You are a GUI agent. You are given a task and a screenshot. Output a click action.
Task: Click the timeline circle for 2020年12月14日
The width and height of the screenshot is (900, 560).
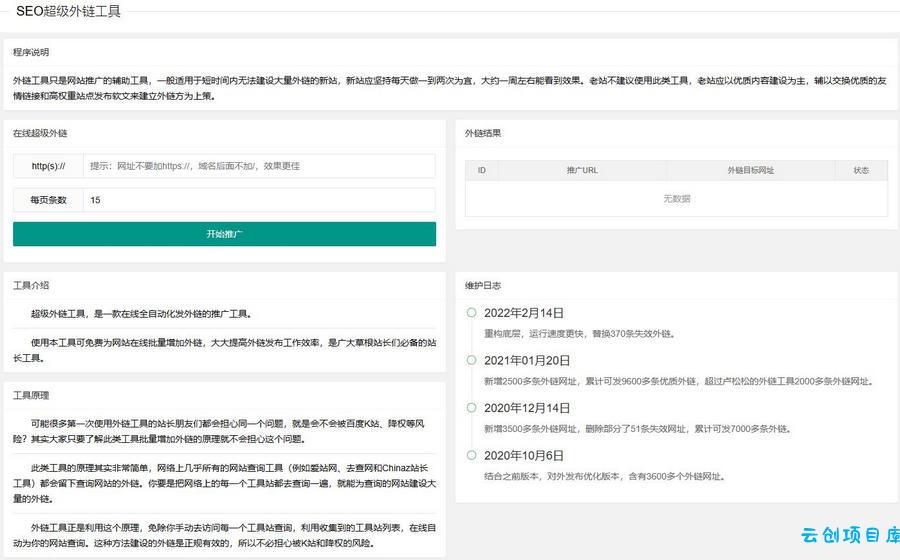(471, 408)
